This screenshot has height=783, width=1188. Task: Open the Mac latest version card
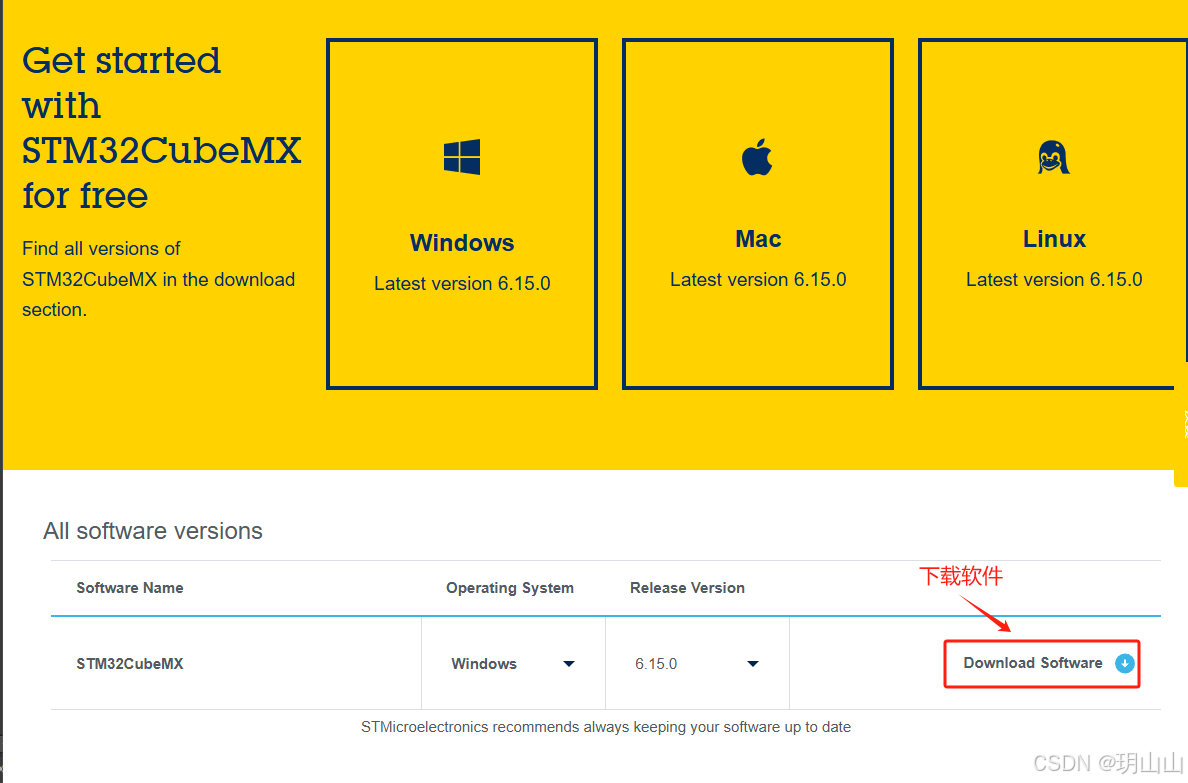tap(758, 214)
